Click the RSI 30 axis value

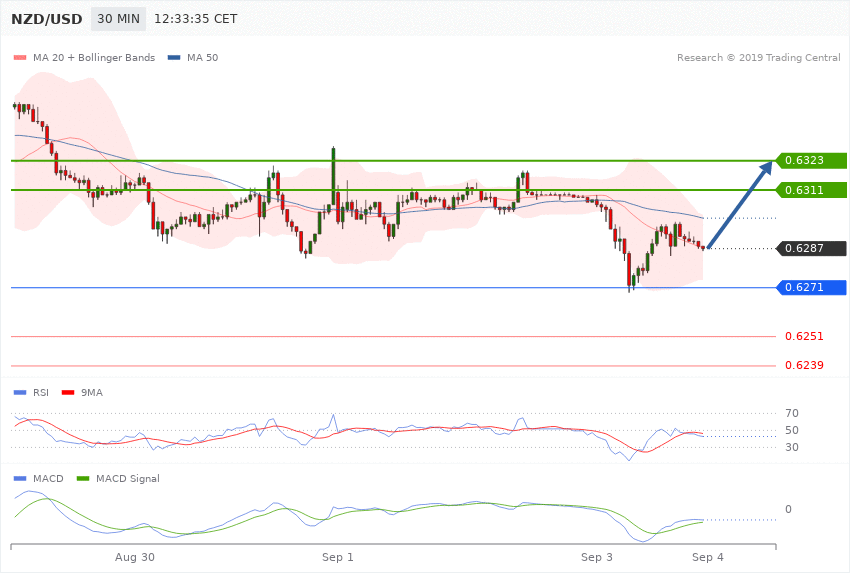(791, 447)
